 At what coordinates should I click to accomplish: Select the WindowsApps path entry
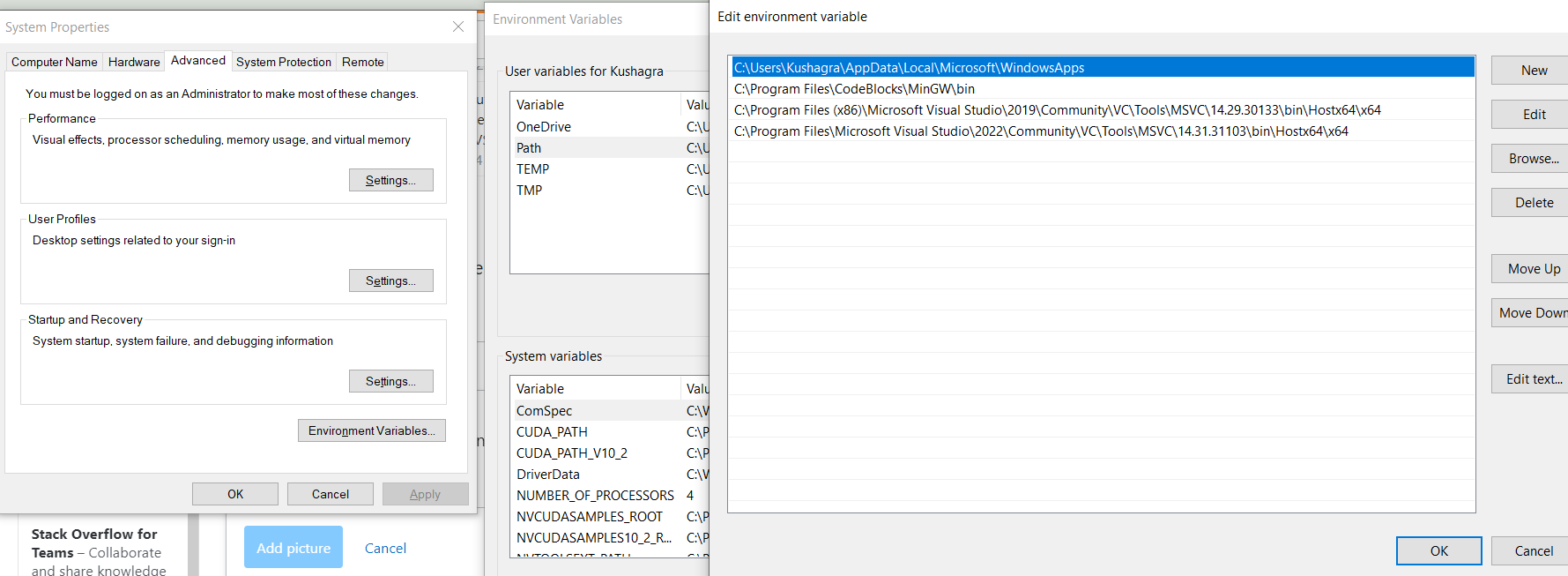click(1103, 68)
